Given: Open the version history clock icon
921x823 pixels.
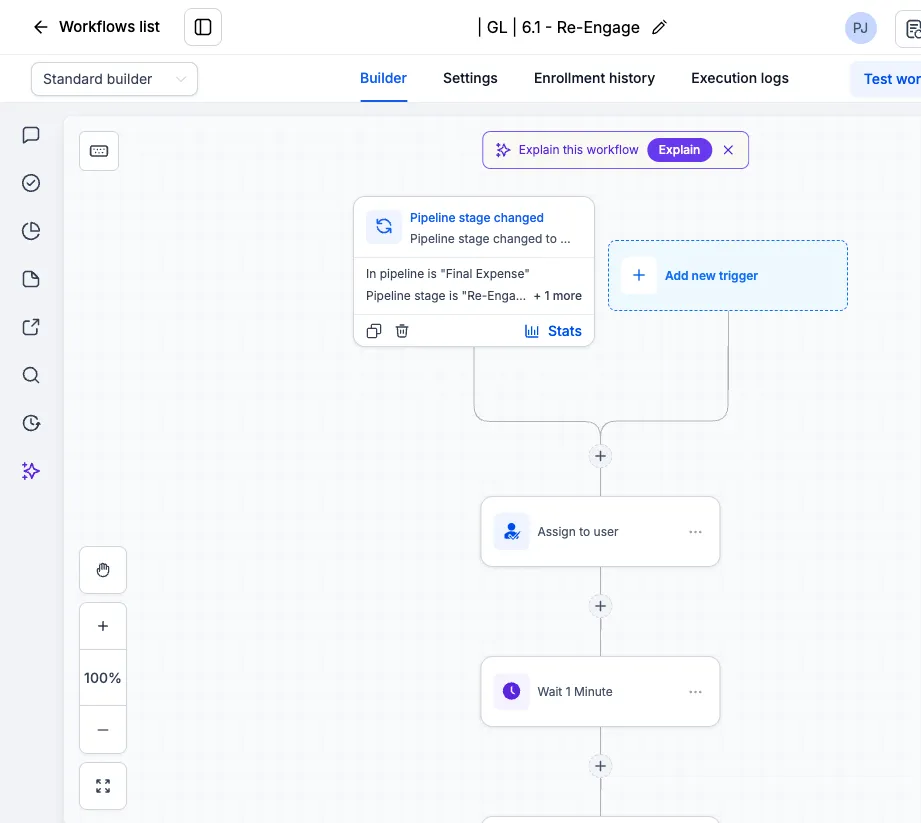Looking at the screenshot, I should coord(31,423).
